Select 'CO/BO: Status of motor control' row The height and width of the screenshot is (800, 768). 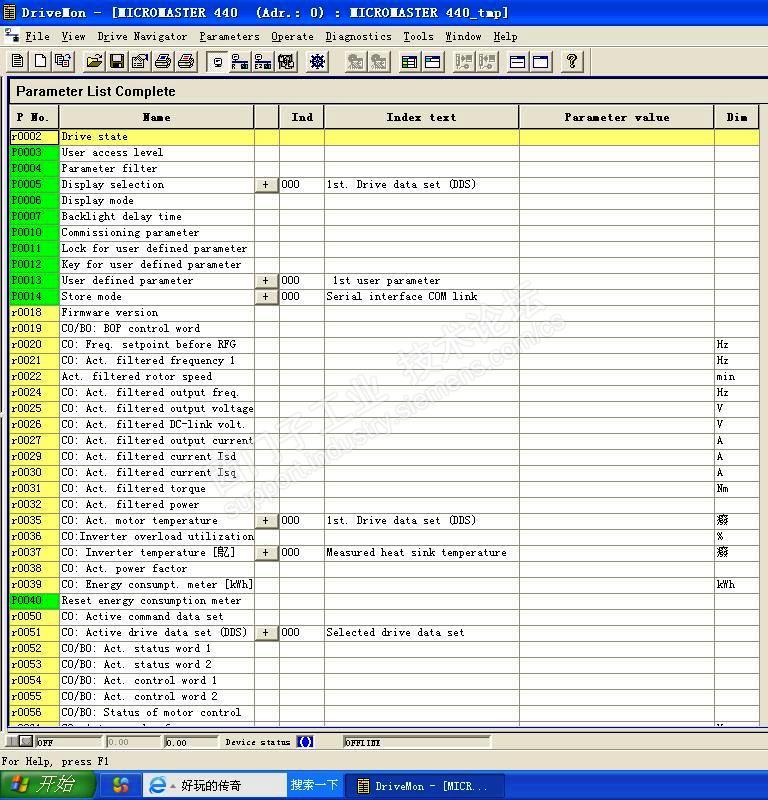[x=384, y=713]
